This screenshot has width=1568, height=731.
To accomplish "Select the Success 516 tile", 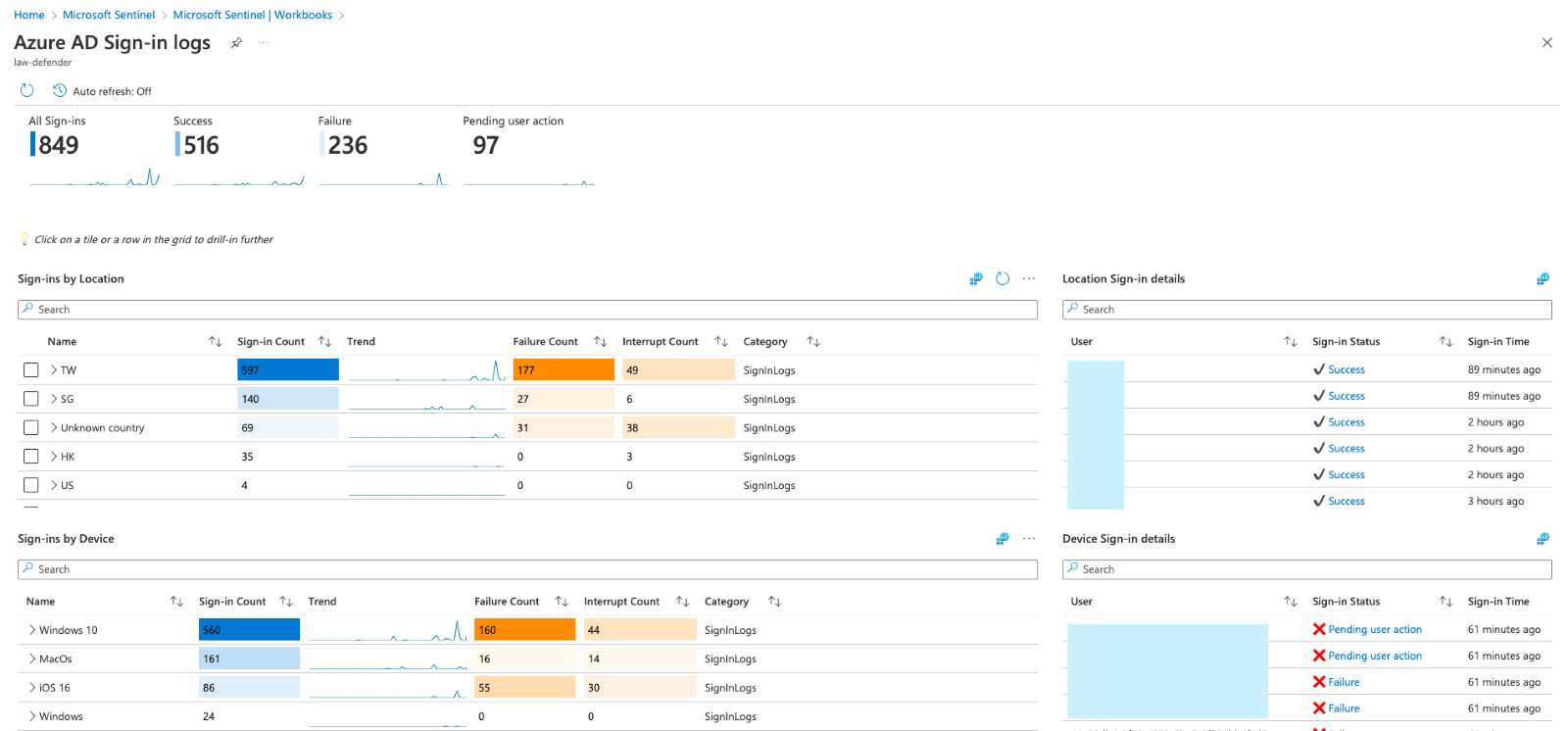I will pyautogui.click(x=238, y=150).
